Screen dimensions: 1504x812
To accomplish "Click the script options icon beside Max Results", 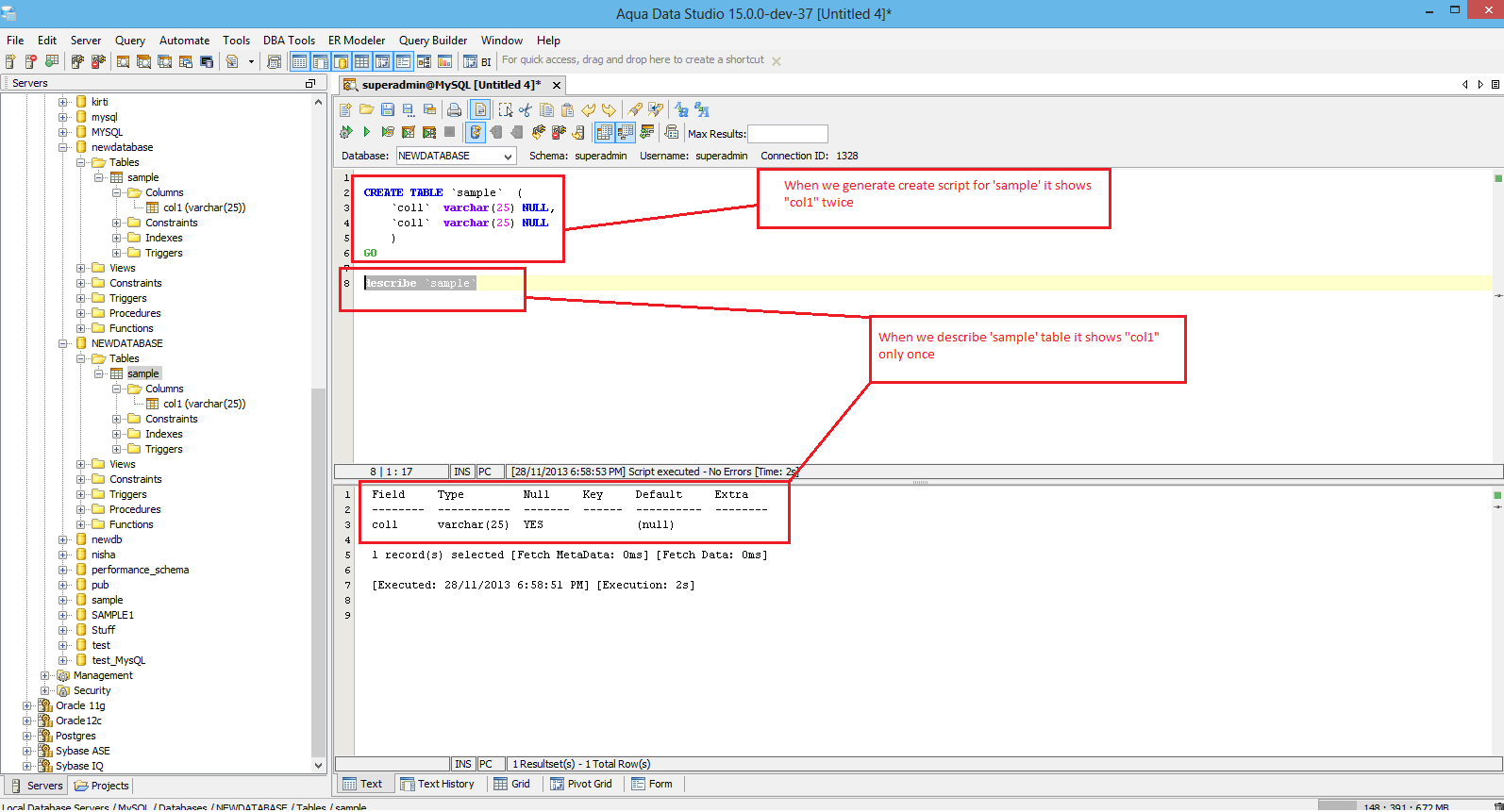I will (672, 132).
